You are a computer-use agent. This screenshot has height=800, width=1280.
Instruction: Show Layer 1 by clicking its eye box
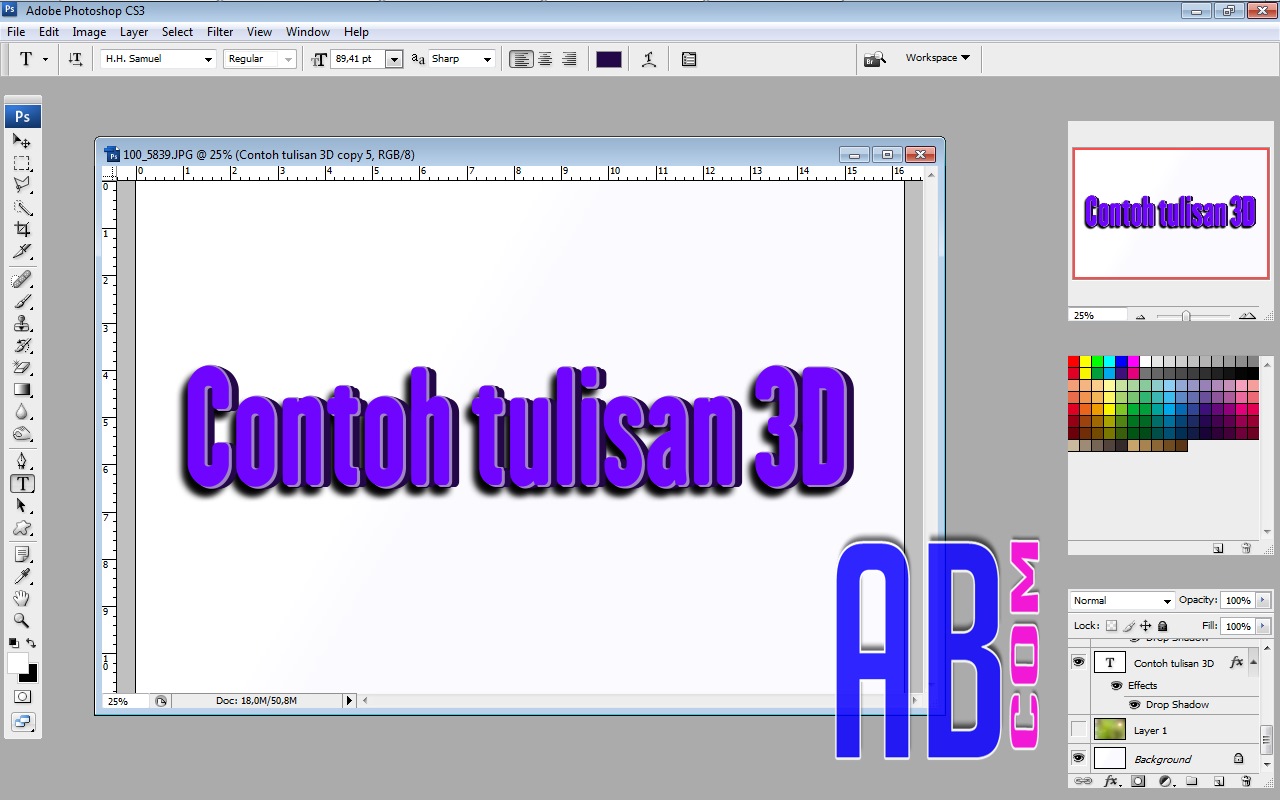click(x=1078, y=730)
